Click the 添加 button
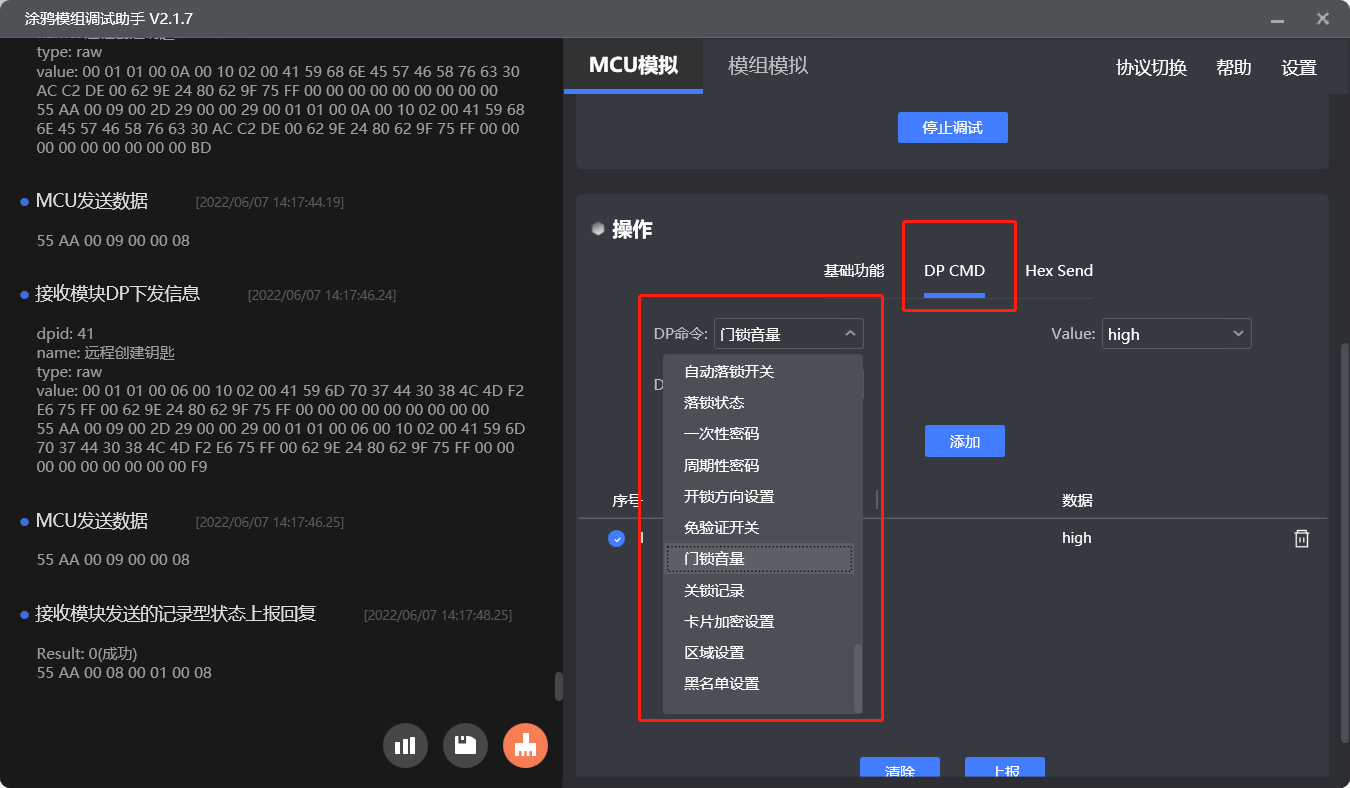This screenshot has height=788, width=1350. [965, 441]
